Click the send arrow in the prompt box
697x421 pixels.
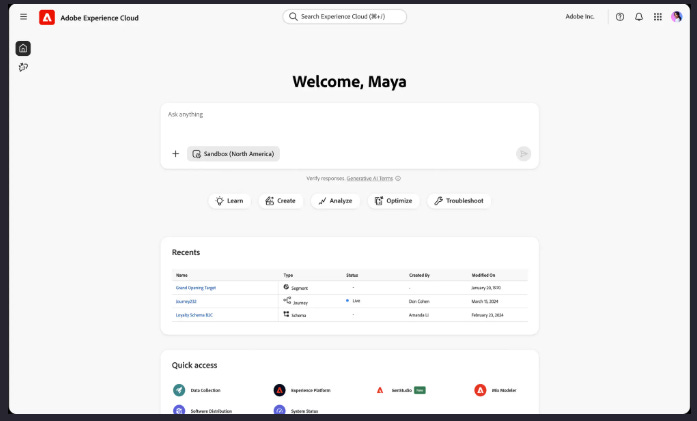click(x=524, y=153)
